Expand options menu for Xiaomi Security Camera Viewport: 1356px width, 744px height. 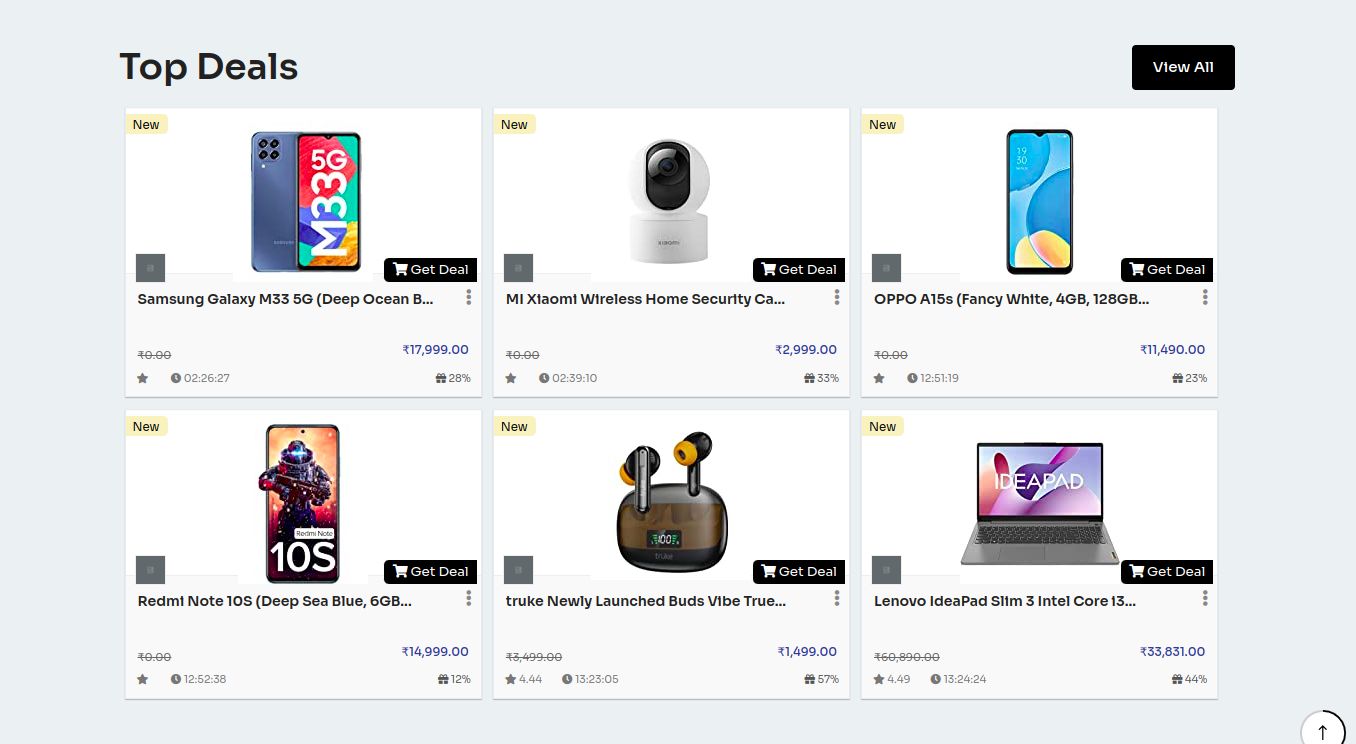click(x=837, y=297)
